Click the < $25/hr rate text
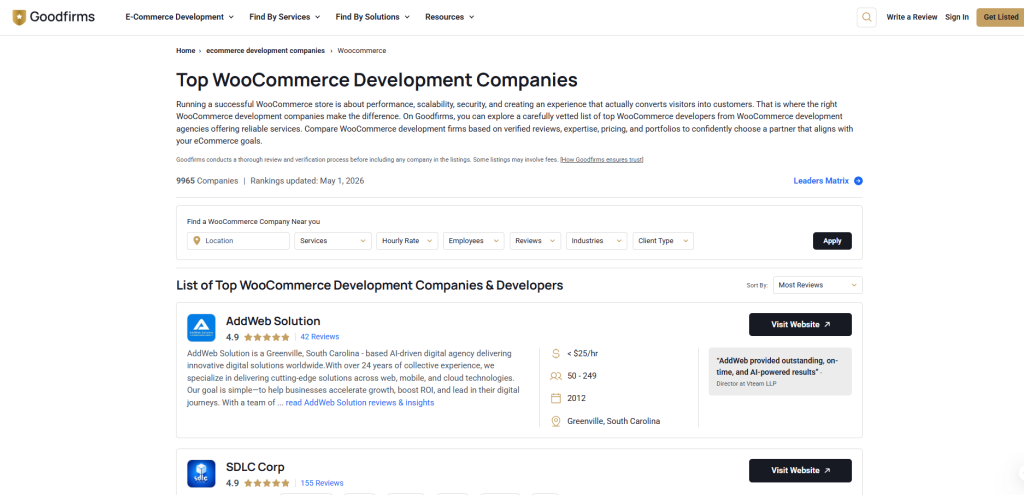The height and width of the screenshot is (495, 1024). [583, 353]
